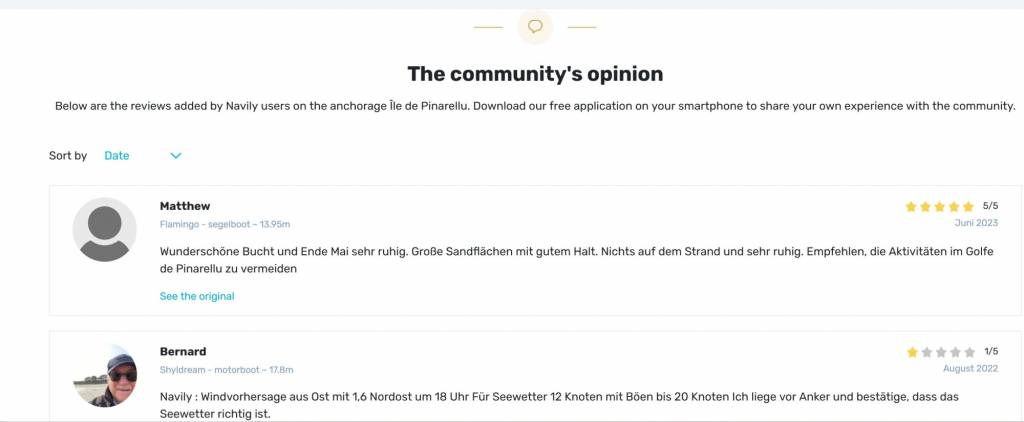Select the 'Shyldream - motorboot' boat details
This screenshot has height=422, width=1024.
coord(226,370)
